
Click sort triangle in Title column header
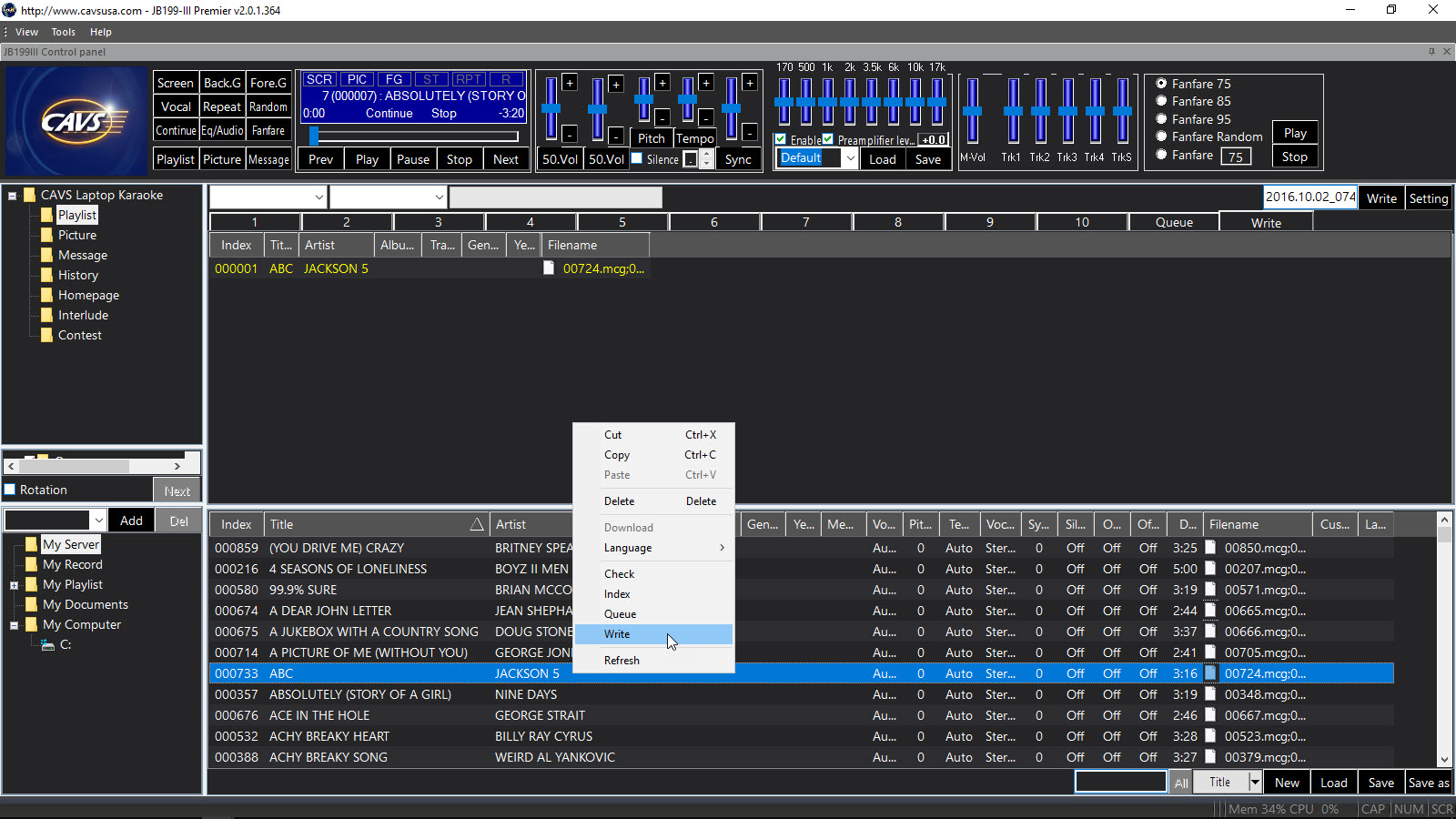pos(477,524)
